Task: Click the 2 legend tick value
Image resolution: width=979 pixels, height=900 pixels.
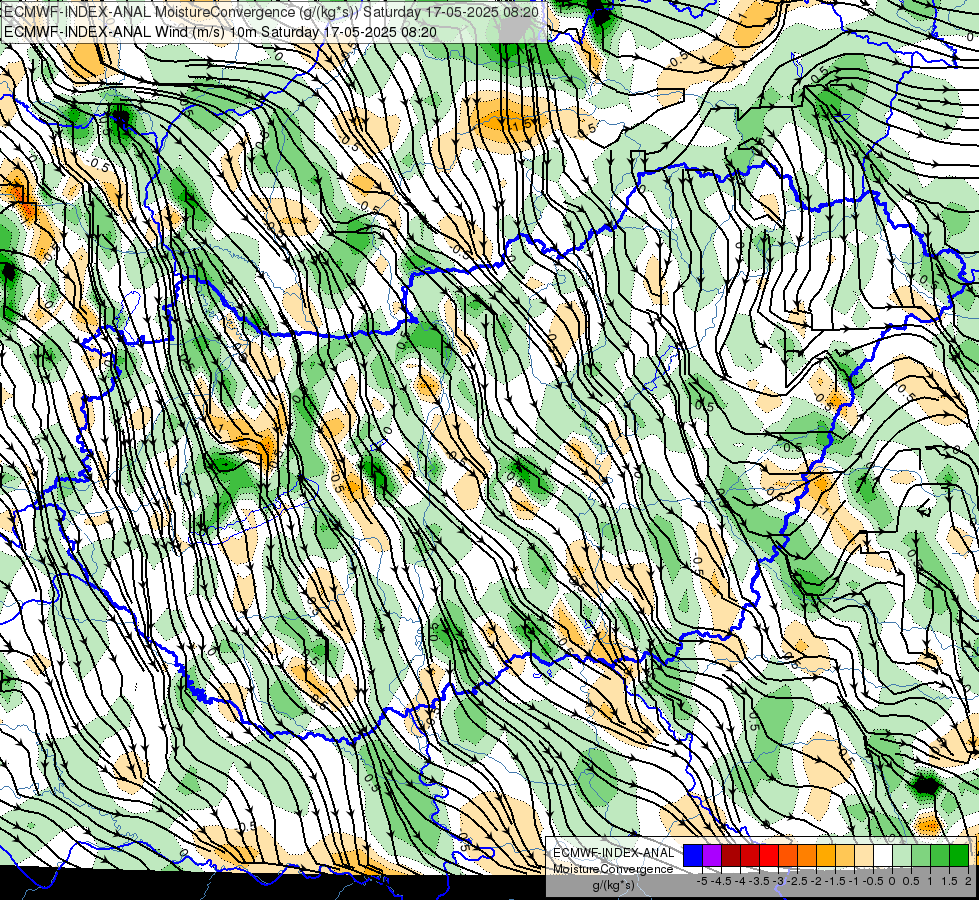Action: pyautogui.click(x=968, y=881)
